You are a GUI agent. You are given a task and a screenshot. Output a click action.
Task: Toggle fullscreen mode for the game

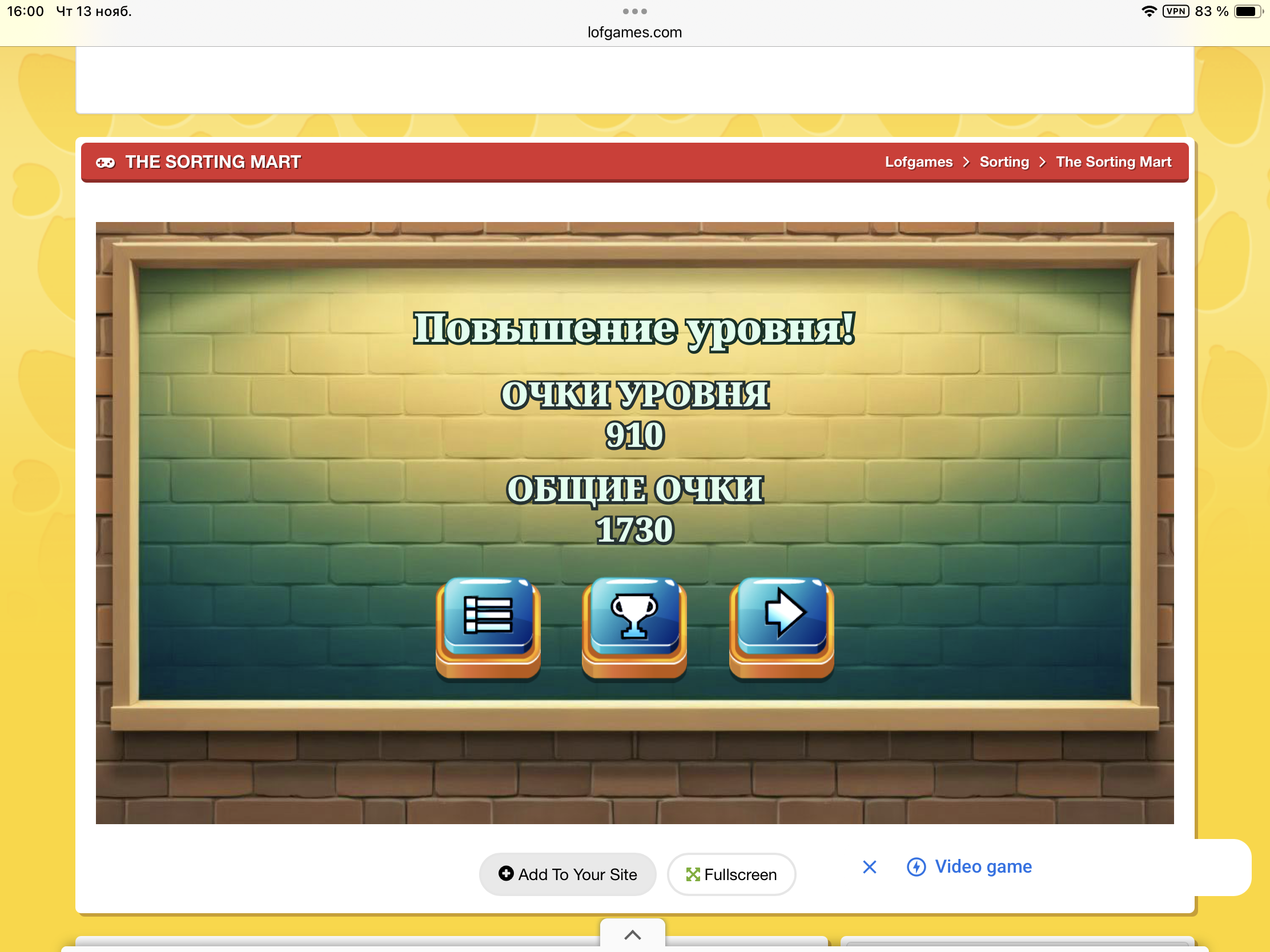tap(731, 874)
